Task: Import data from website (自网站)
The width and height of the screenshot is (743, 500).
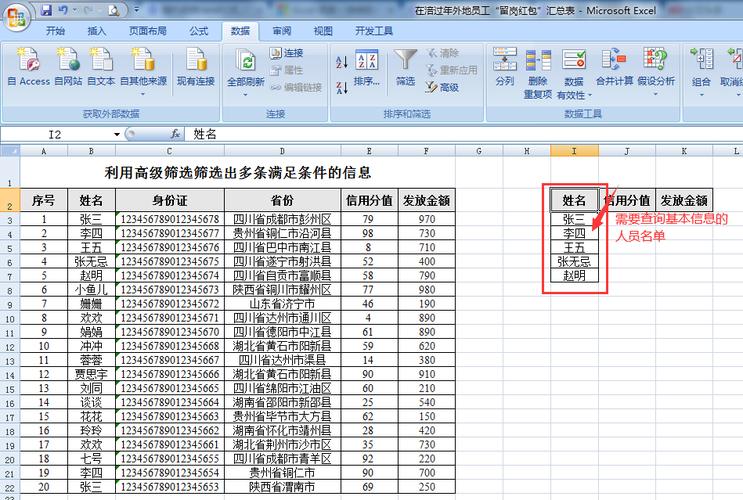Action: 68,67
